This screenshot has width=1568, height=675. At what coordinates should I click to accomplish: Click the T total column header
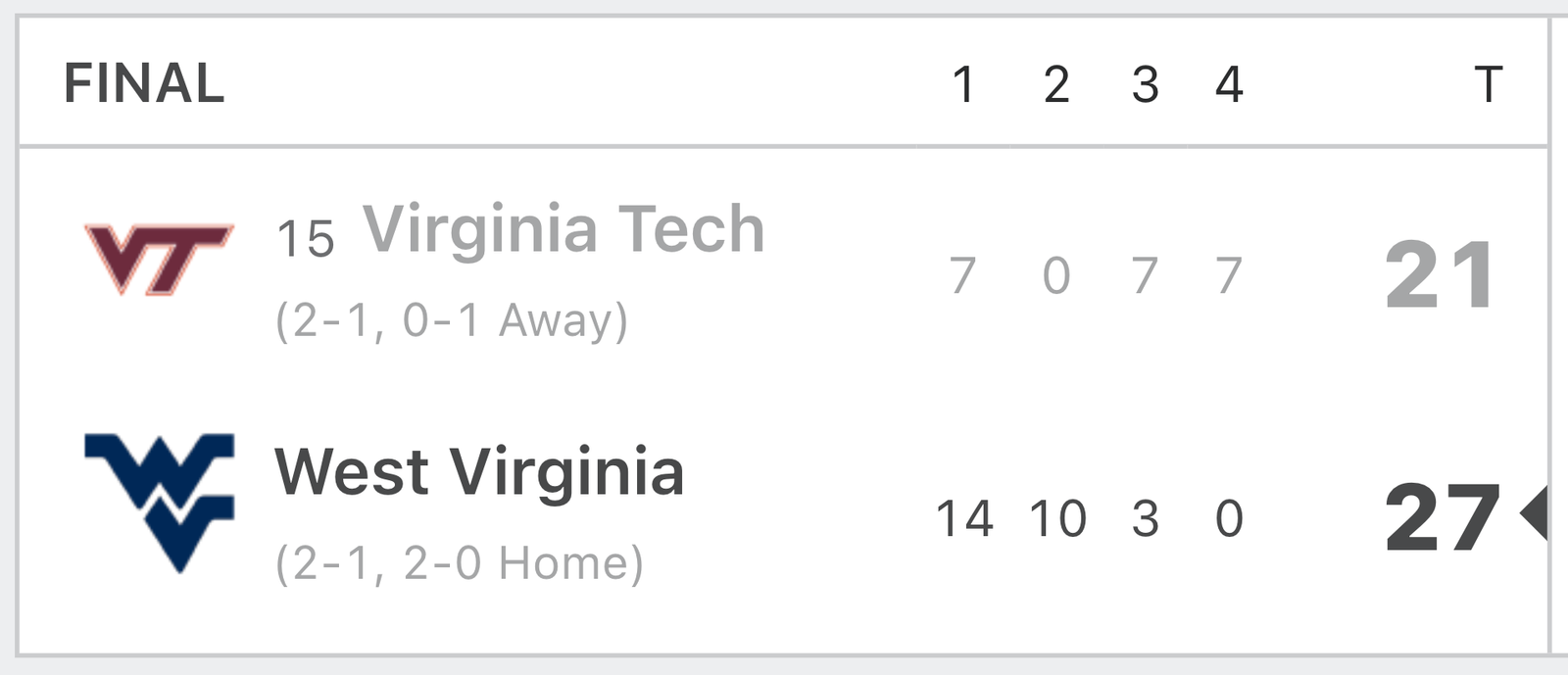coord(1489,84)
